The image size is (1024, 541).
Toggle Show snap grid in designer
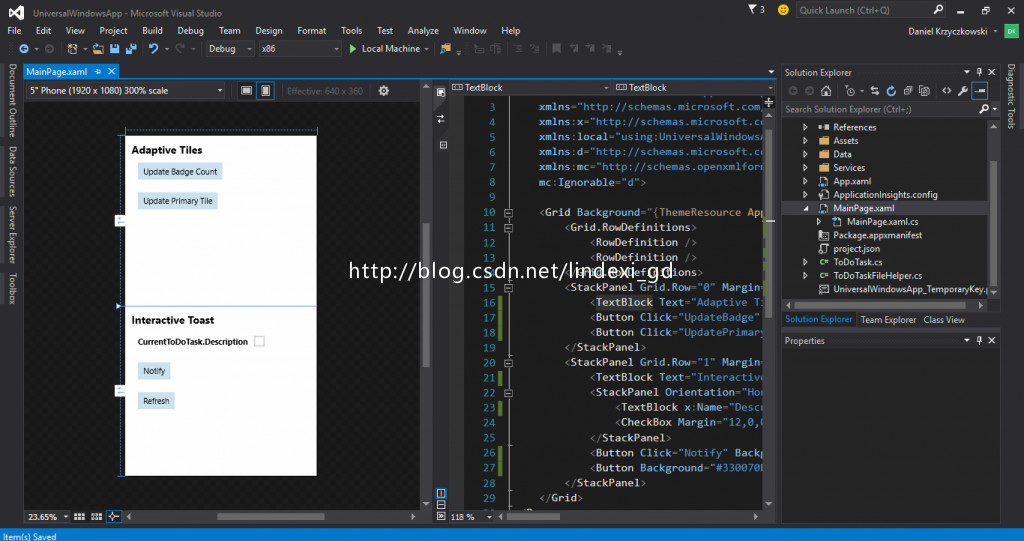pyautogui.click(x=80, y=517)
